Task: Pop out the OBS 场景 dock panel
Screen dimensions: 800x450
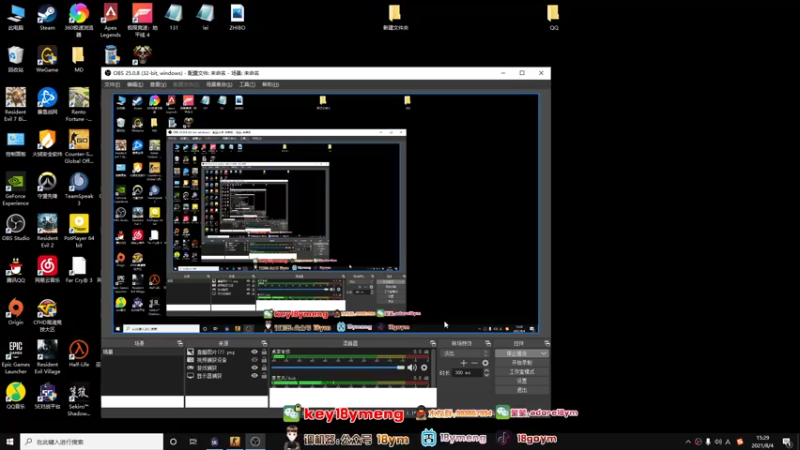Action: [x=180, y=343]
